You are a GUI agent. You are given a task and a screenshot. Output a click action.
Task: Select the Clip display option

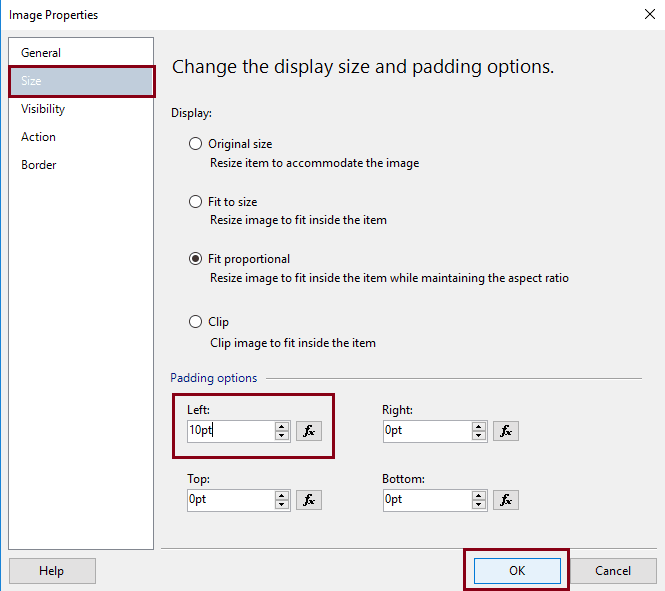coord(196,322)
